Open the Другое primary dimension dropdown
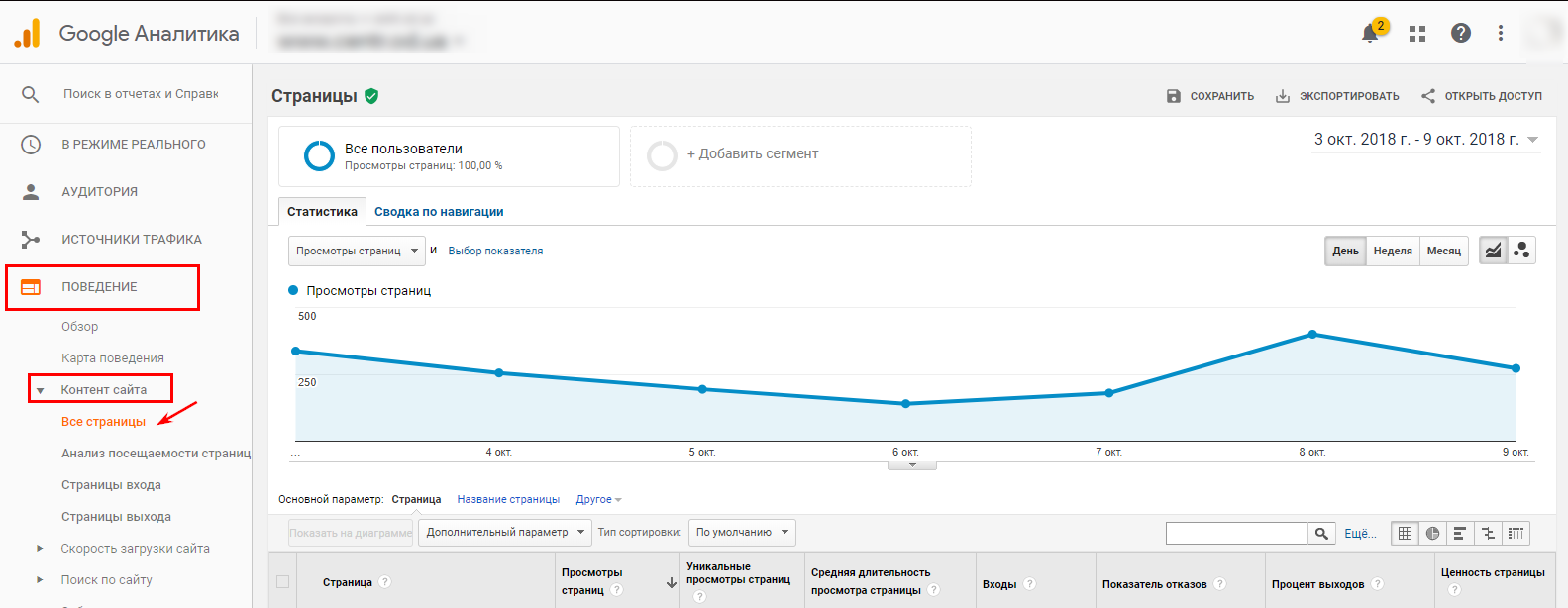Image resolution: width=1568 pixels, height=608 pixels. tap(598, 500)
